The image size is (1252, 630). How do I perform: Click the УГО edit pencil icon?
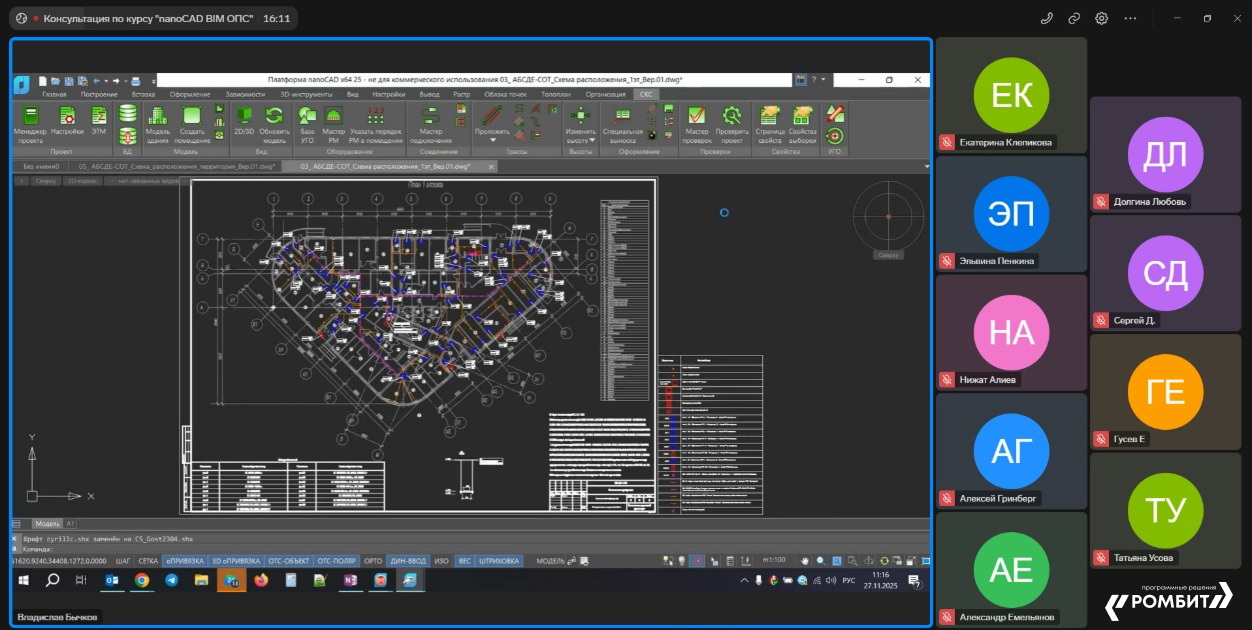point(836,113)
